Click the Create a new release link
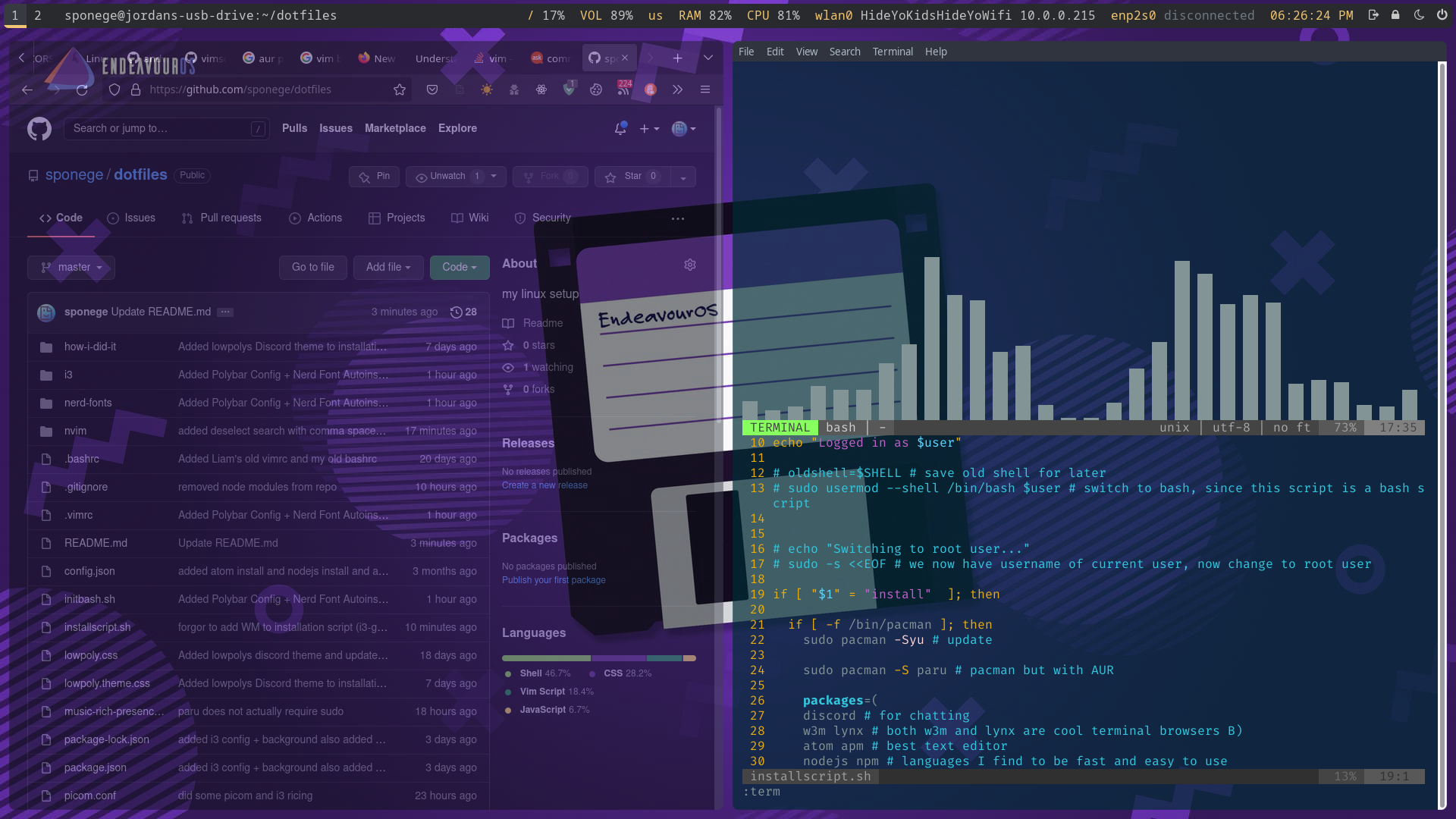The height and width of the screenshot is (819, 1456). (544, 485)
